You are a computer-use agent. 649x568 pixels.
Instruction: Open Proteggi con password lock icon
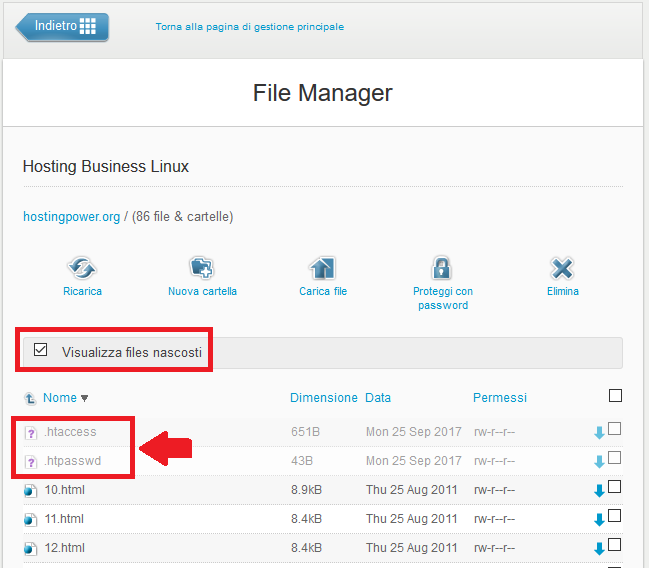coord(442,268)
